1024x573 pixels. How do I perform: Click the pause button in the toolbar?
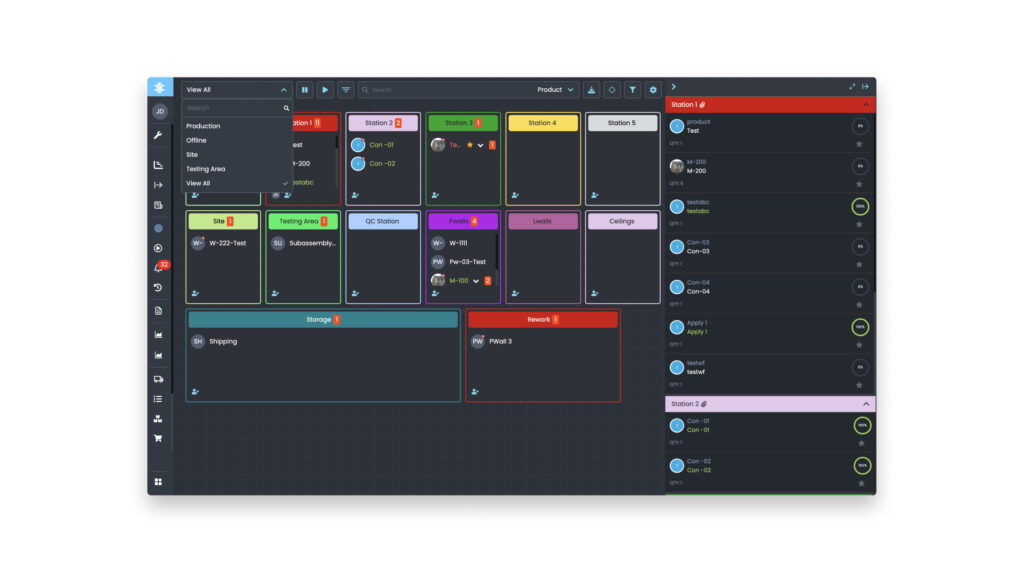pos(304,90)
